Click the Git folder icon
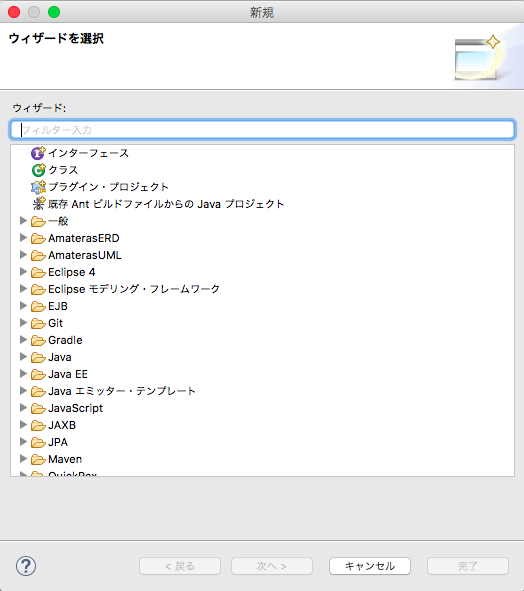 [38, 323]
